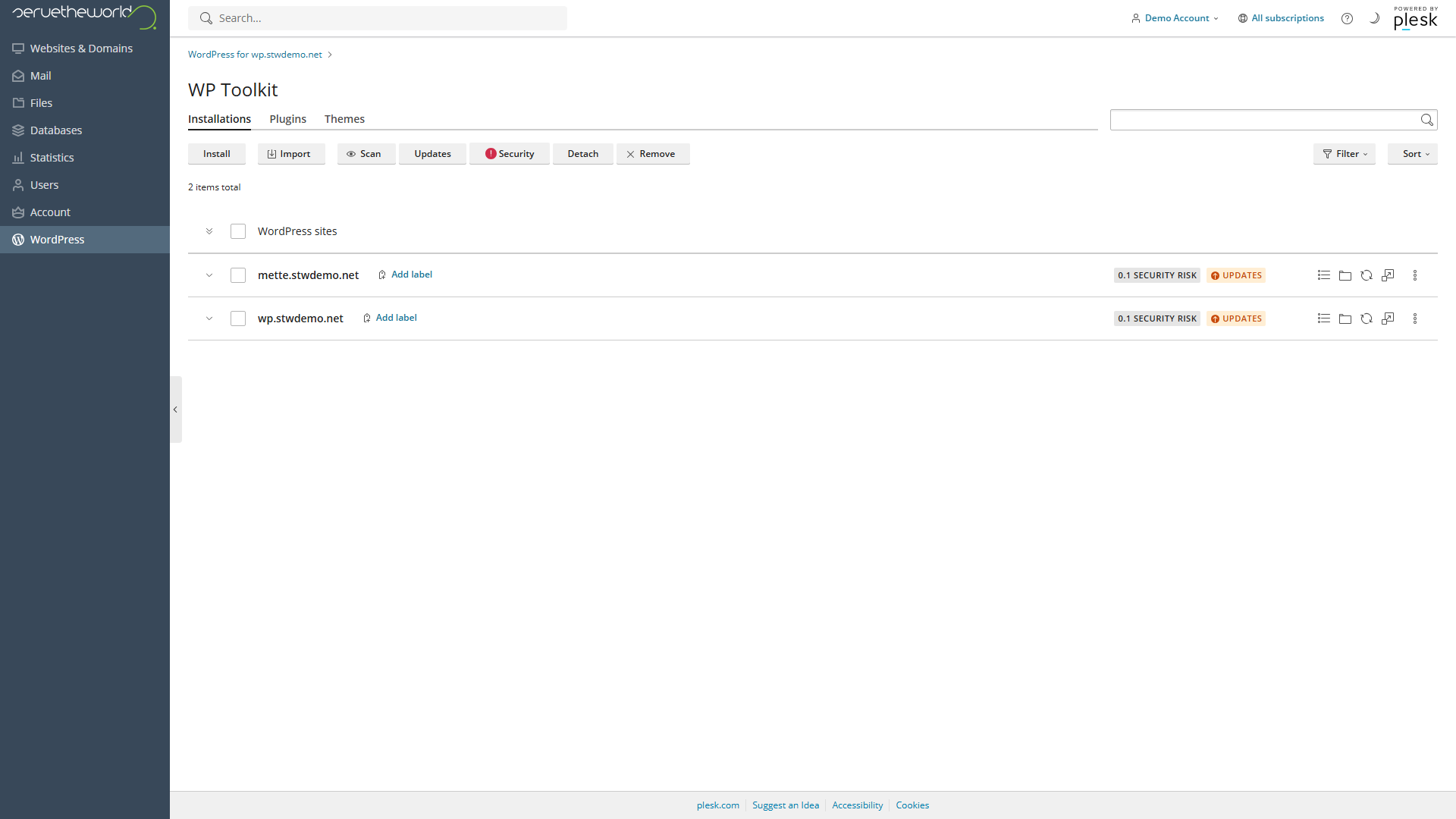1456x819 pixels.
Task: Open Account settings in the sidebar
Action: (85, 212)
